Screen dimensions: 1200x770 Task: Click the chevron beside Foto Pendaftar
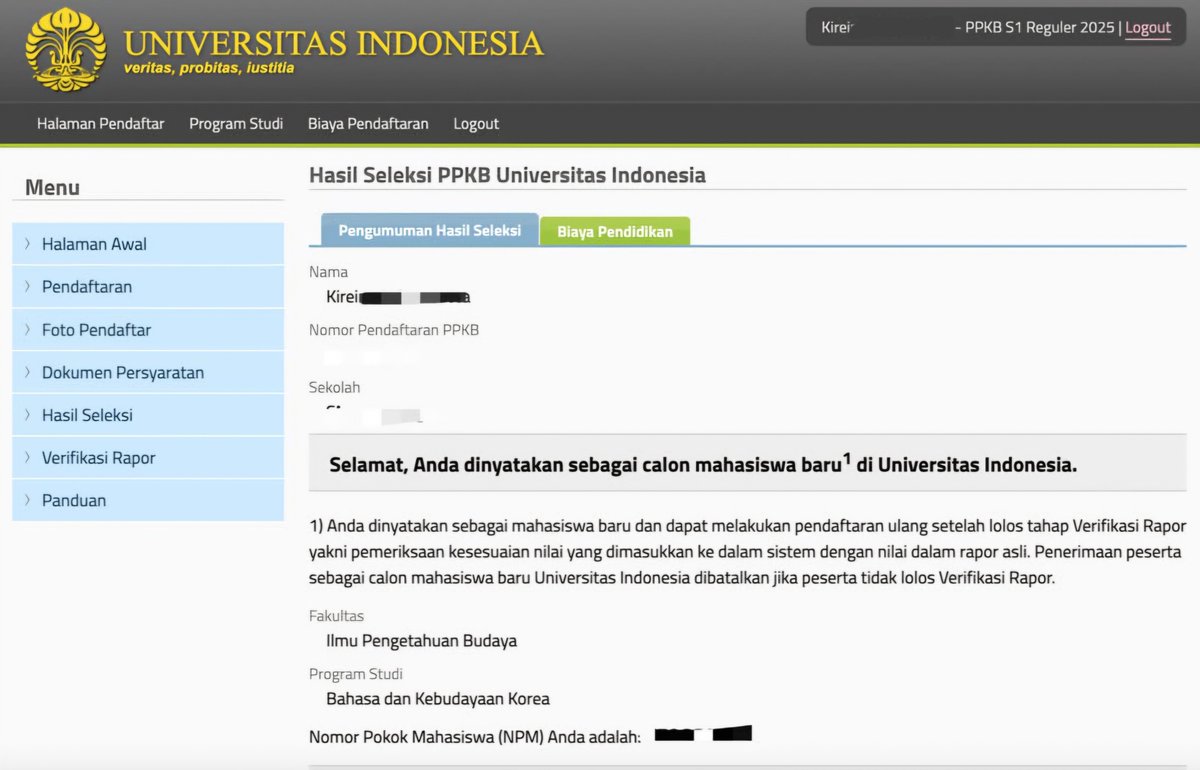(27, 329)
